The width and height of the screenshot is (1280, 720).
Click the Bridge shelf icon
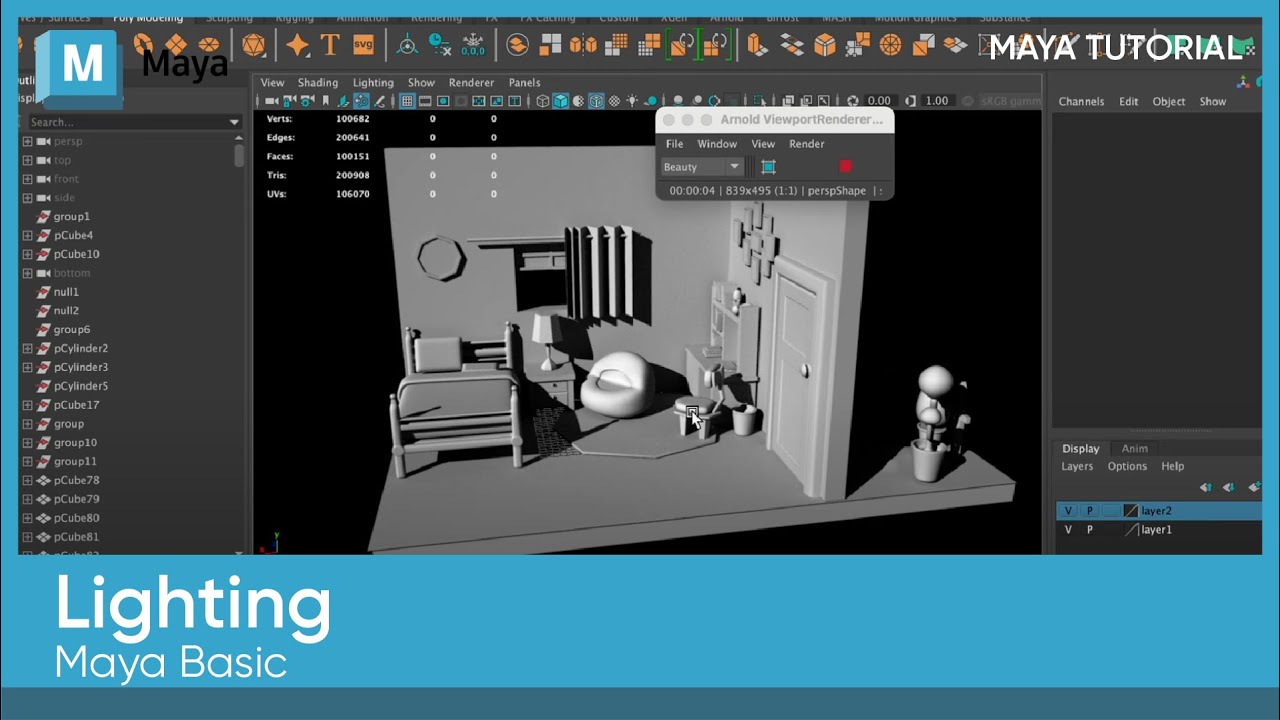pos(792,45)
